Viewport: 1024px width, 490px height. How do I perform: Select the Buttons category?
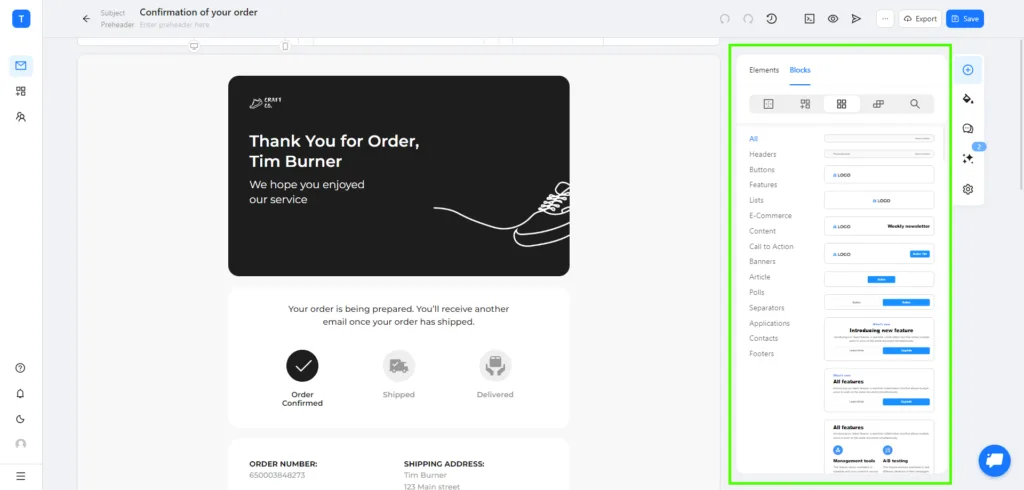[x=761, y=169]
